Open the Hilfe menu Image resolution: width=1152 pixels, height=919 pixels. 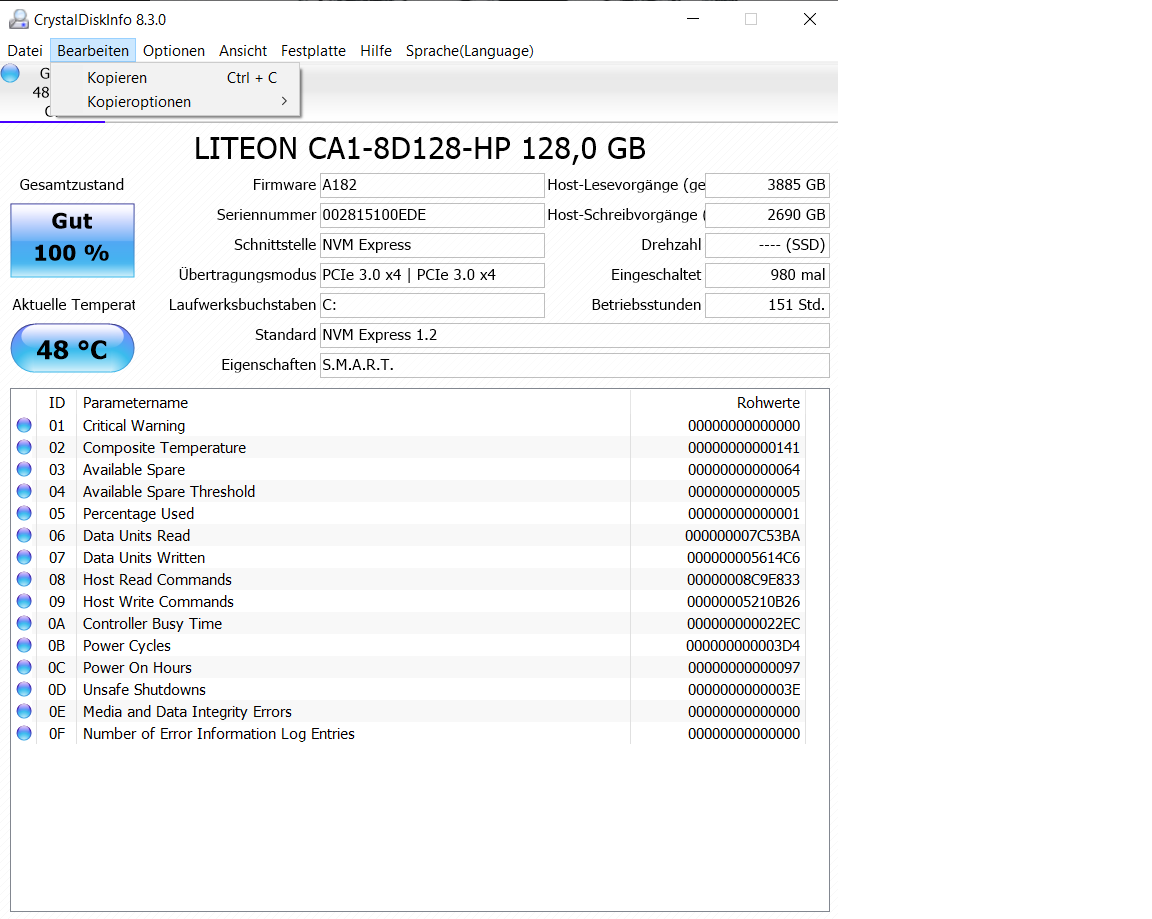[376, 51]
